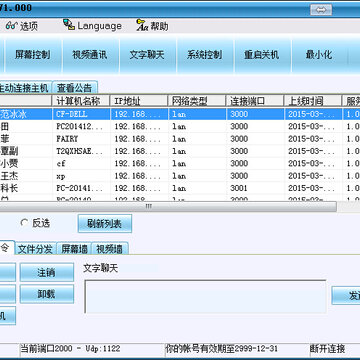The height and width of the screenshot is (360, 360).
Task: Click 断开连接 in the status bar
Action: coord(327,349)
